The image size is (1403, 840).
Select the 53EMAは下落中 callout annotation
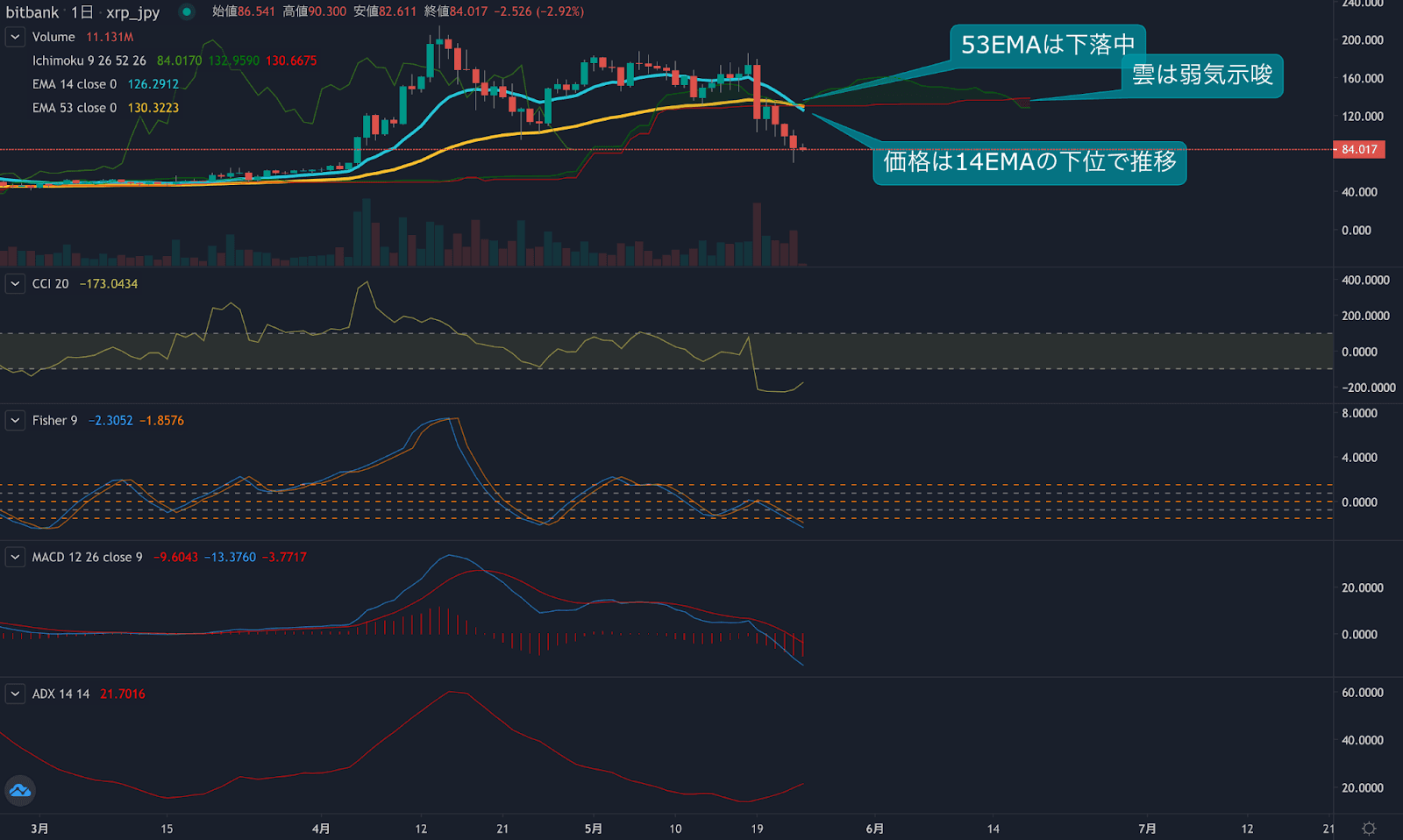coord(1047,45)
